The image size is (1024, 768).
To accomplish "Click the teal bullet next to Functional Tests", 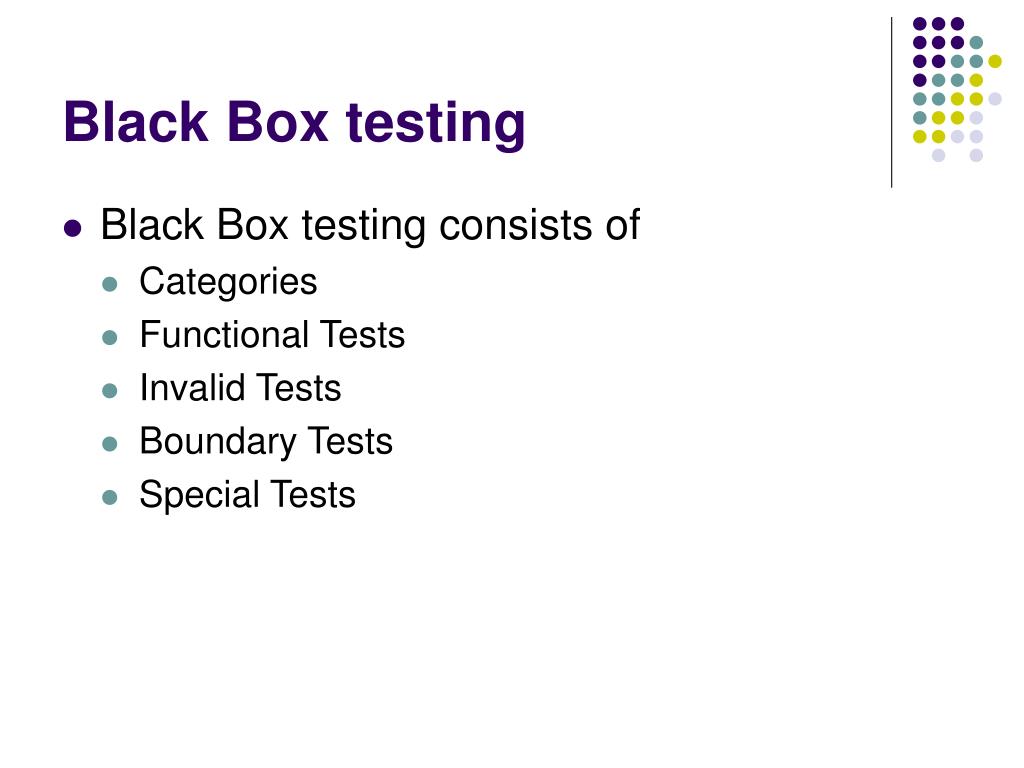I will pyautogui.click(x=110, y=338).
